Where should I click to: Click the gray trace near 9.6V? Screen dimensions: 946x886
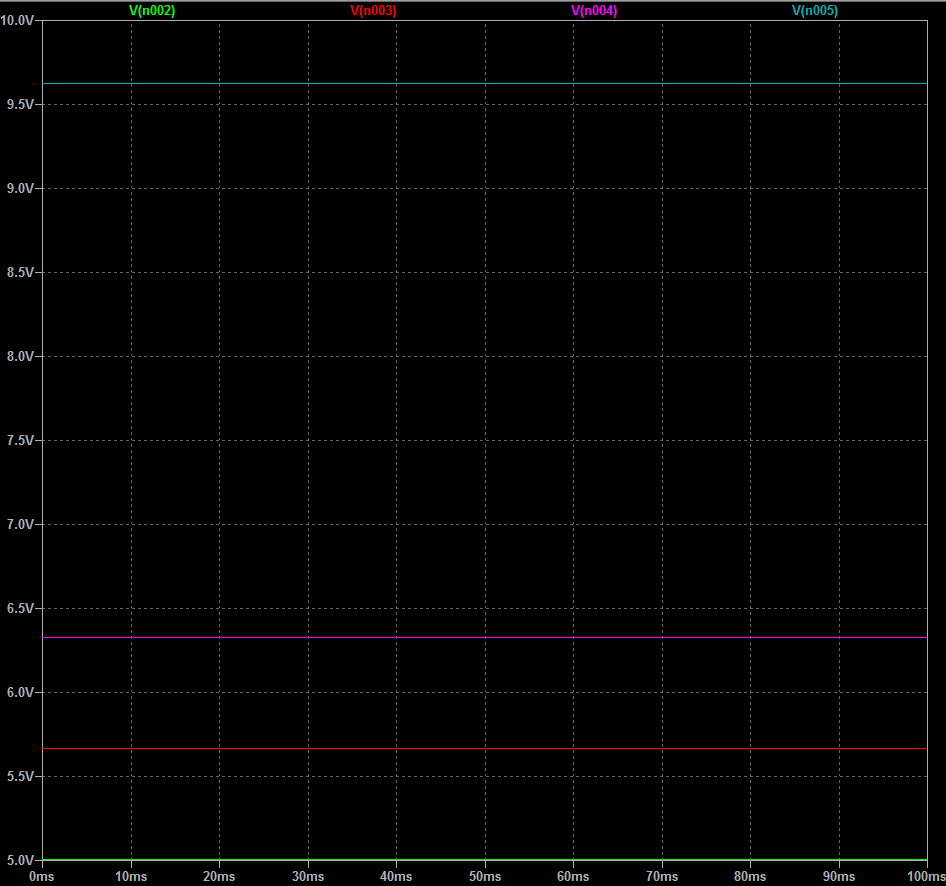click(x=485, y=83)
